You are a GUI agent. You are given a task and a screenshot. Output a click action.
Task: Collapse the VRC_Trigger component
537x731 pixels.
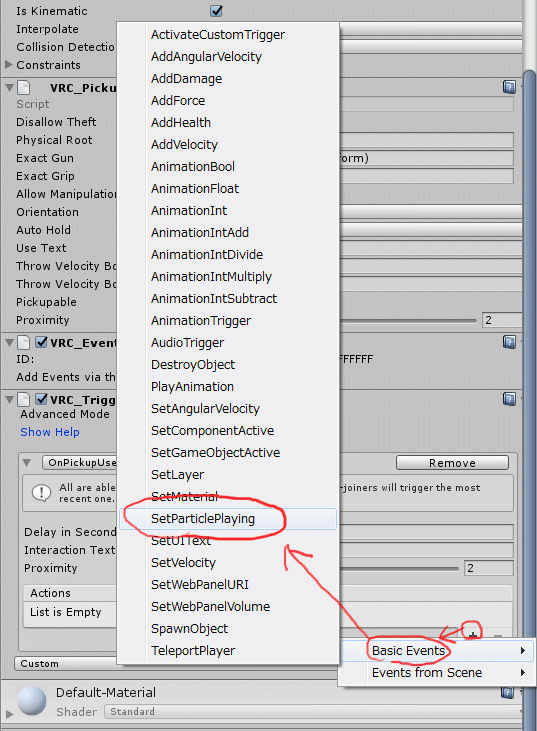[9, 400]
